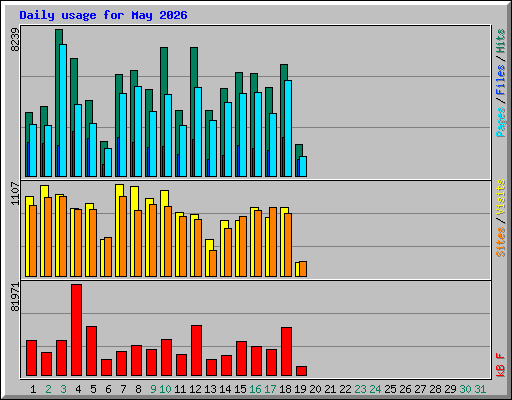
Task: Click the Hits legend label
Action: click(x=500, y=41)
